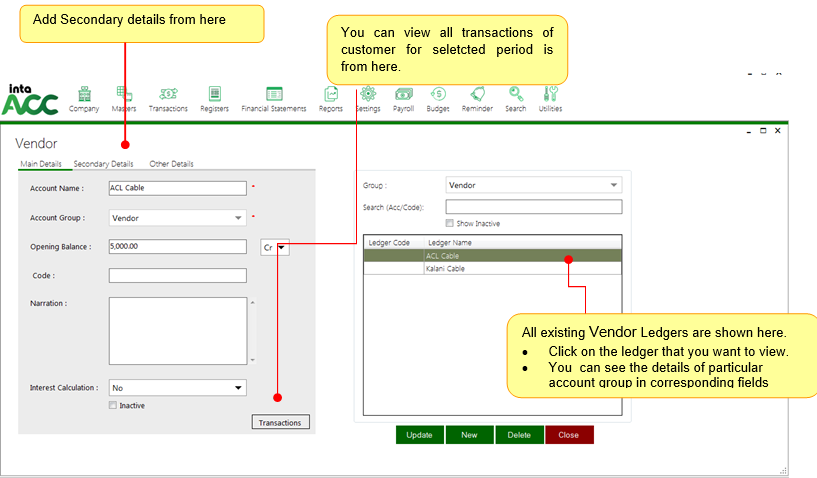
Task: Click the Payroll toolbar icon
Action: coord(403,96)
